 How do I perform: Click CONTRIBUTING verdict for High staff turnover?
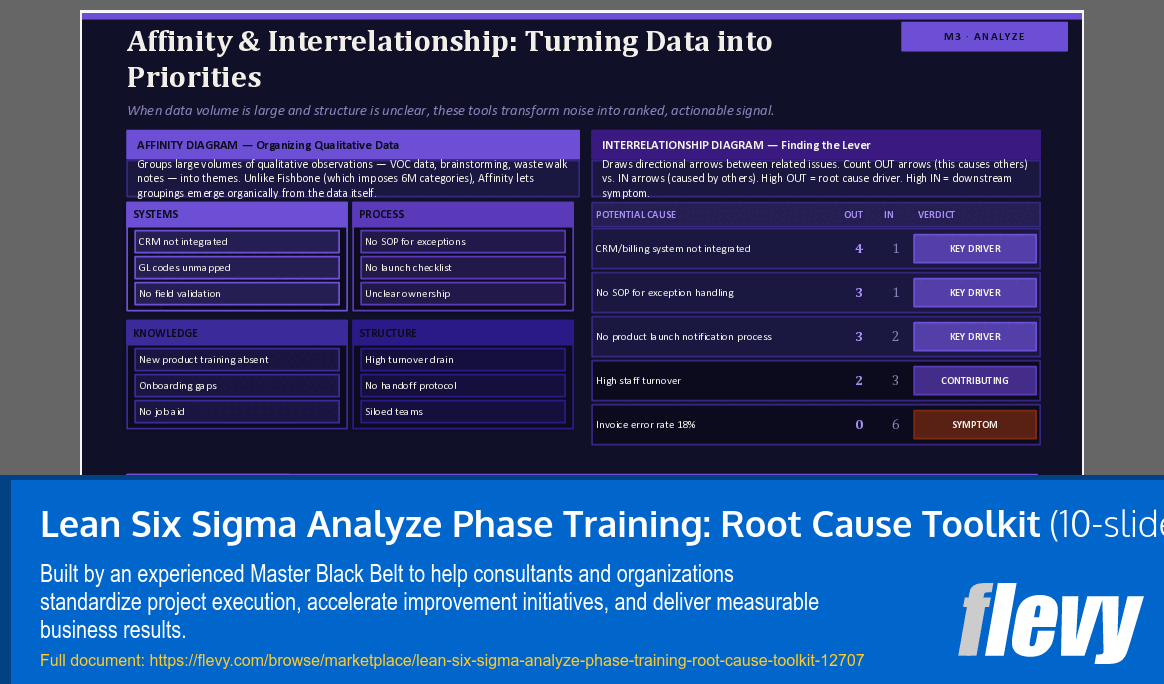point(975,380)
